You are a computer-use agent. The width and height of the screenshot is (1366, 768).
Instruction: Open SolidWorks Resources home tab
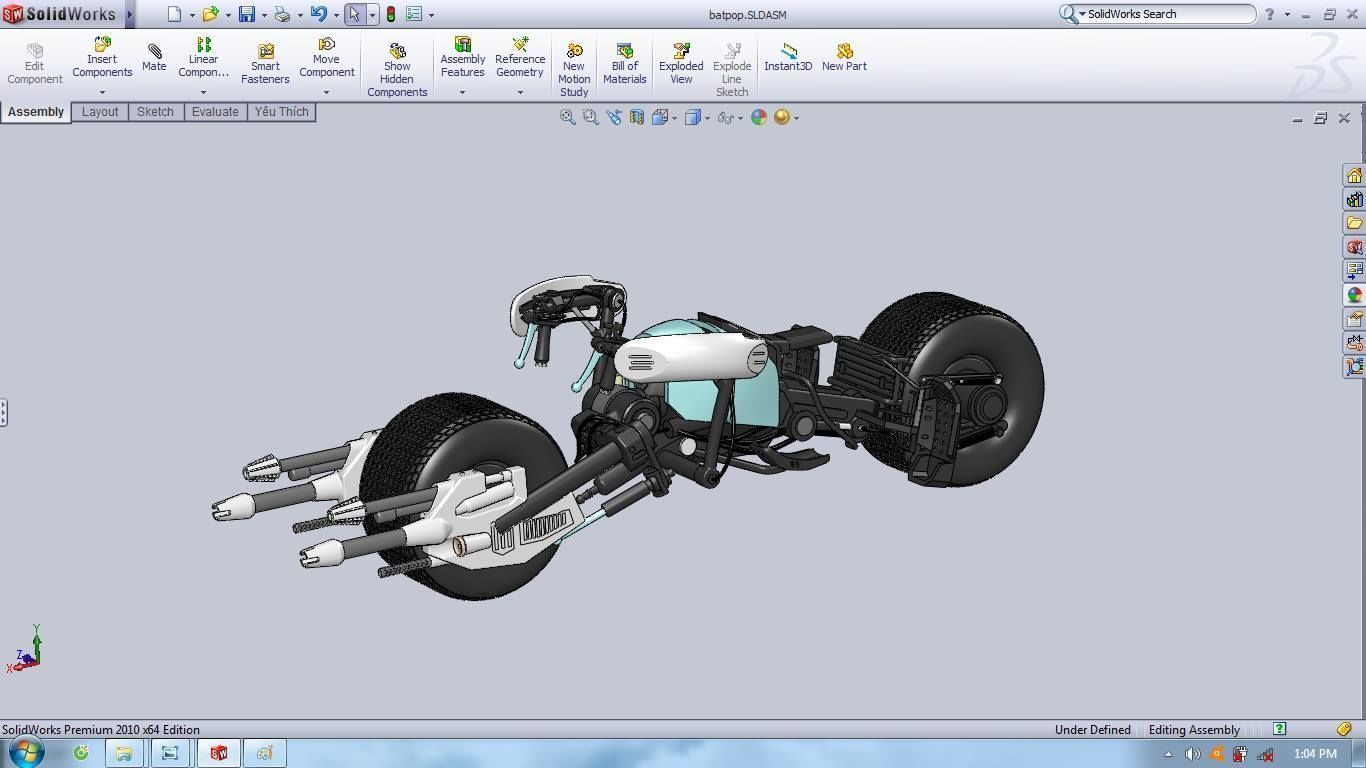click(x=1354, y=175)
